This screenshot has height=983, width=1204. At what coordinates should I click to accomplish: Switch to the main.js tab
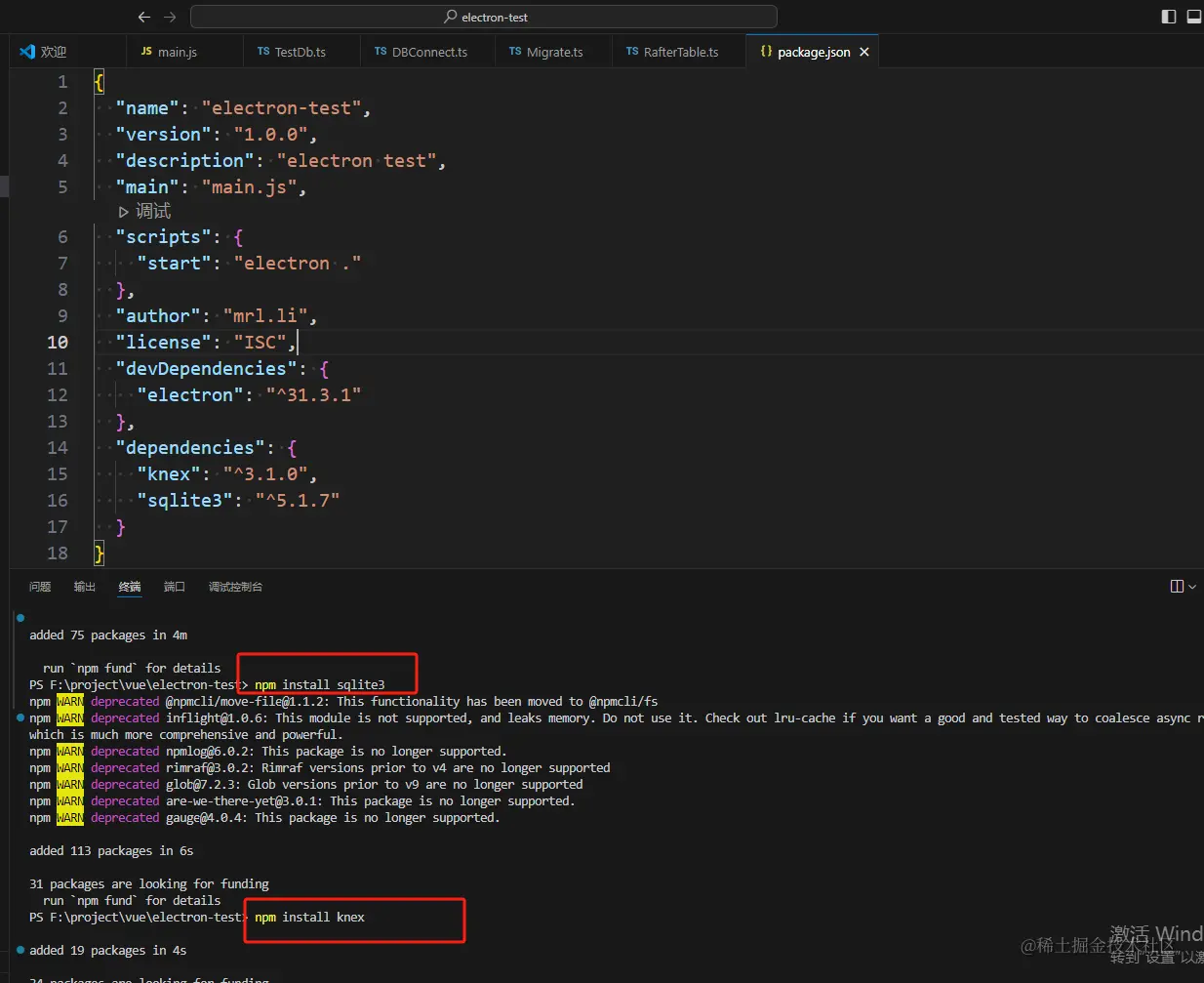tap(169, 52)
